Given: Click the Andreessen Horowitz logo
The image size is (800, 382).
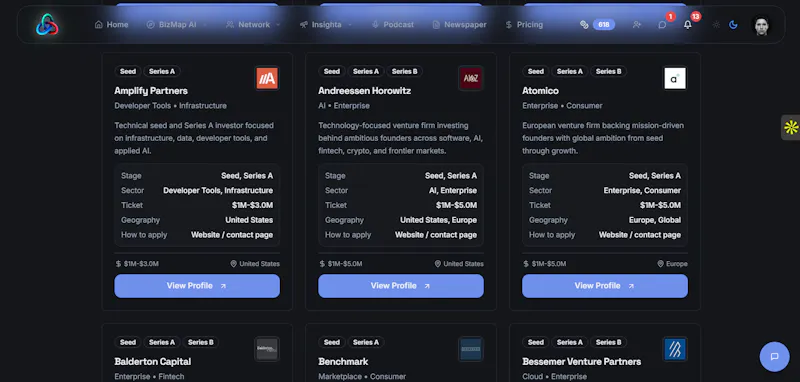Looking at the screenshot, I should pos(470,79).
